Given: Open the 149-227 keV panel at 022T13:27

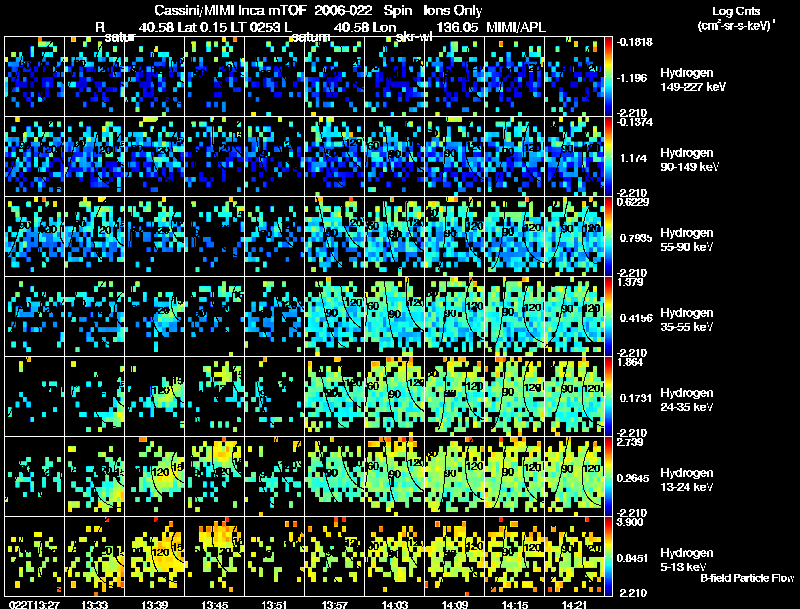Looking at the screenshot, I should (x=35, y=77).
